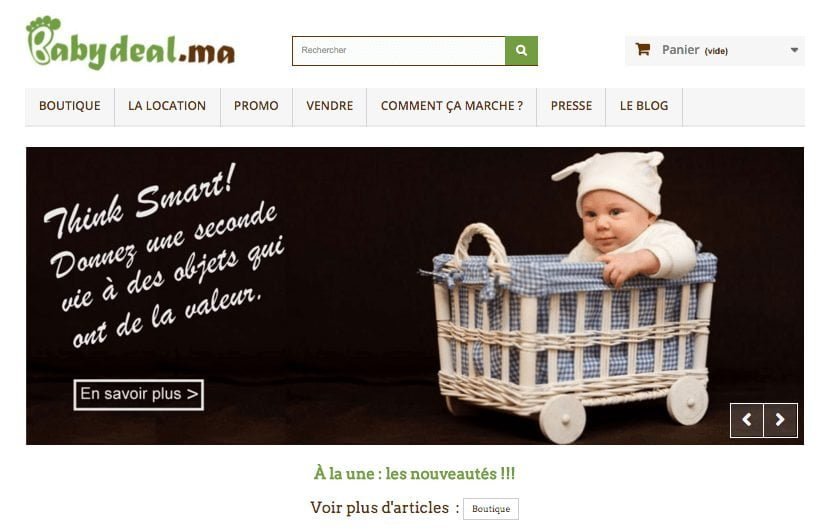The image size is (824, 529).
Task: Open the BOUTIQUE menu
Action: 70,106
